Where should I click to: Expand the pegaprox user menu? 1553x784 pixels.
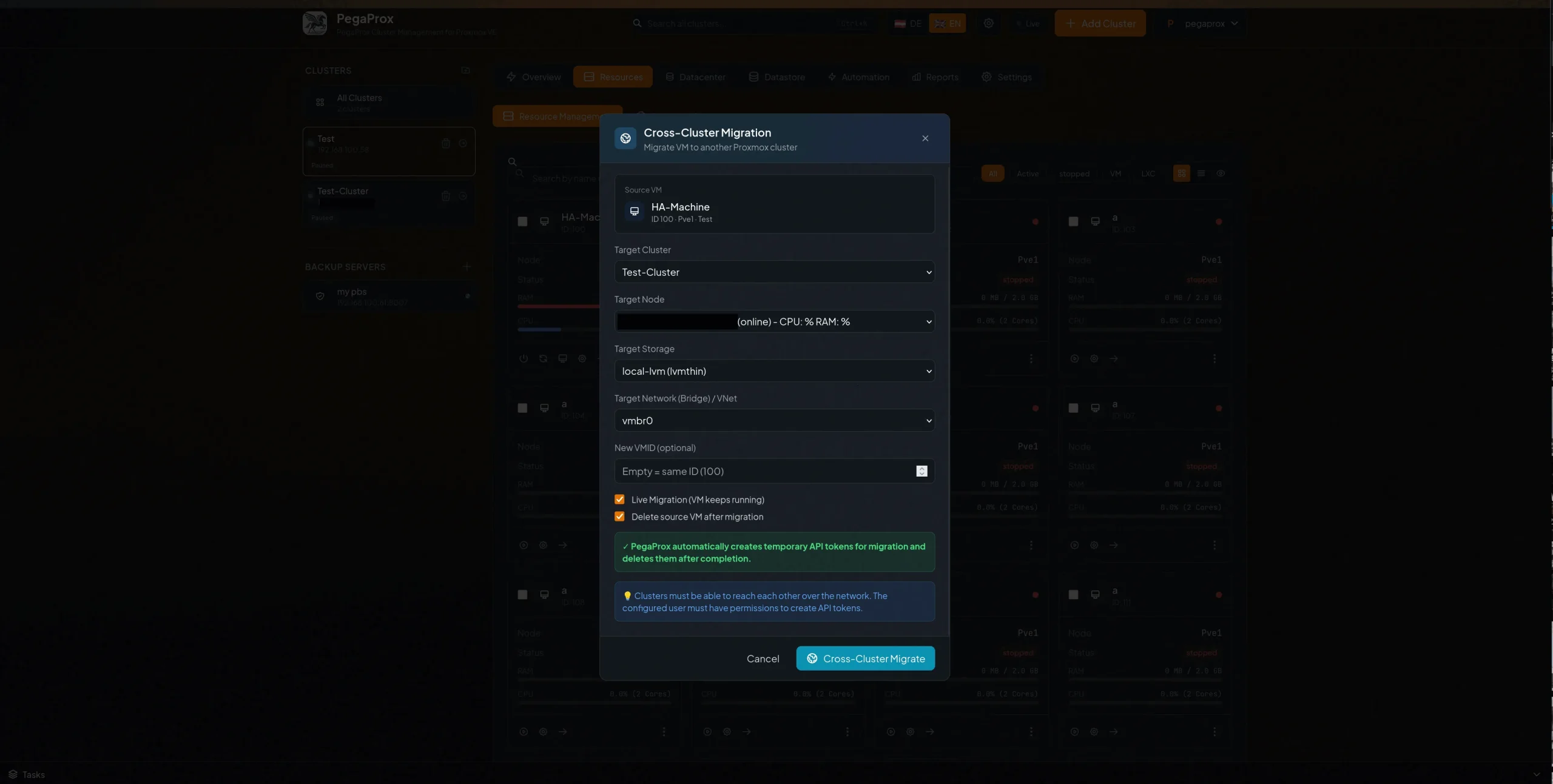tap(1203, 24)
